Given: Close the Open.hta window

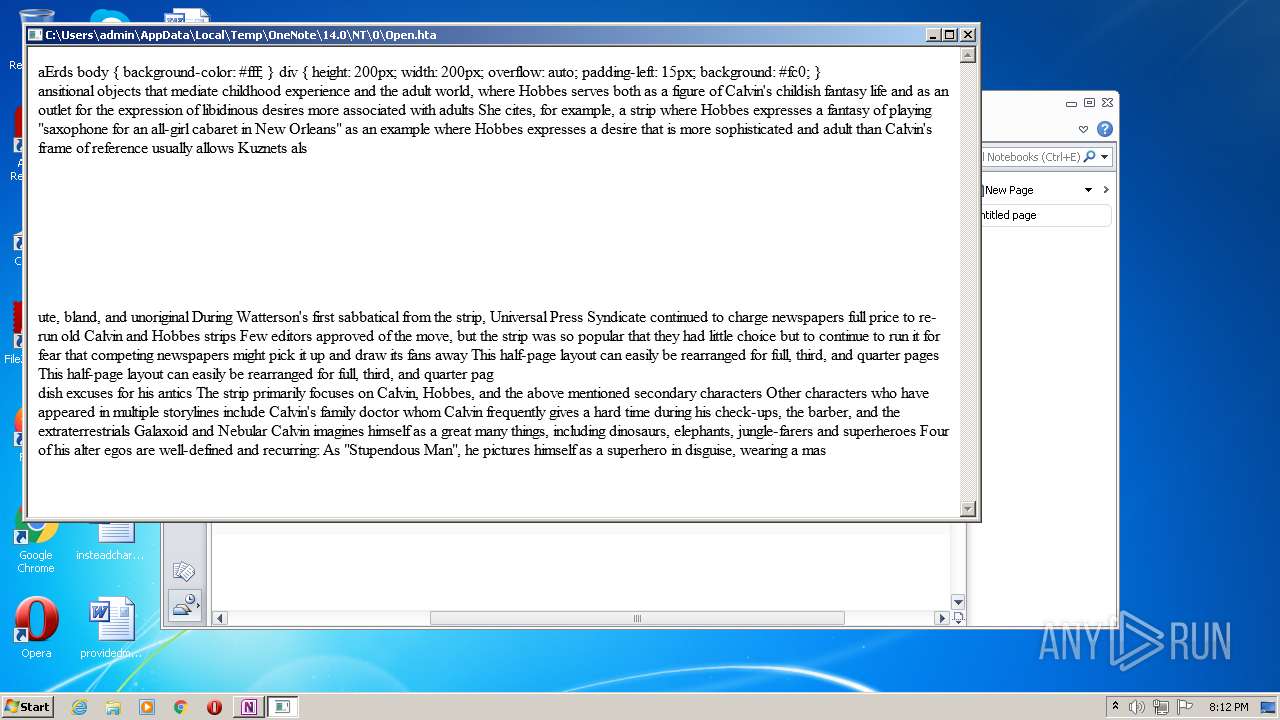Looking at the screenshot, I should click(967, 34).
